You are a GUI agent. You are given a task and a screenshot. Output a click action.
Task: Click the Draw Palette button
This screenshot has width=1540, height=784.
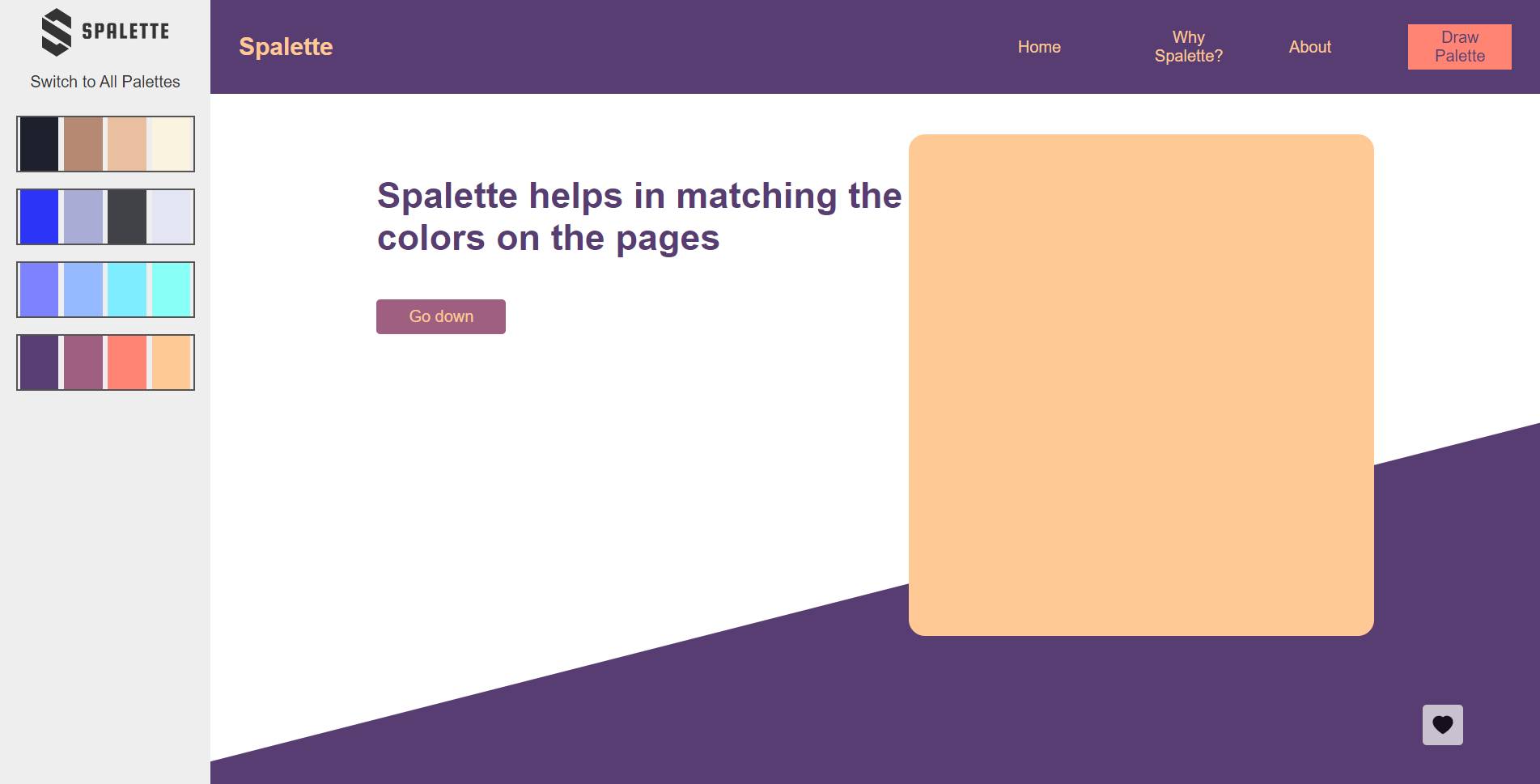pyautogui.click(x=1459, y=46)
